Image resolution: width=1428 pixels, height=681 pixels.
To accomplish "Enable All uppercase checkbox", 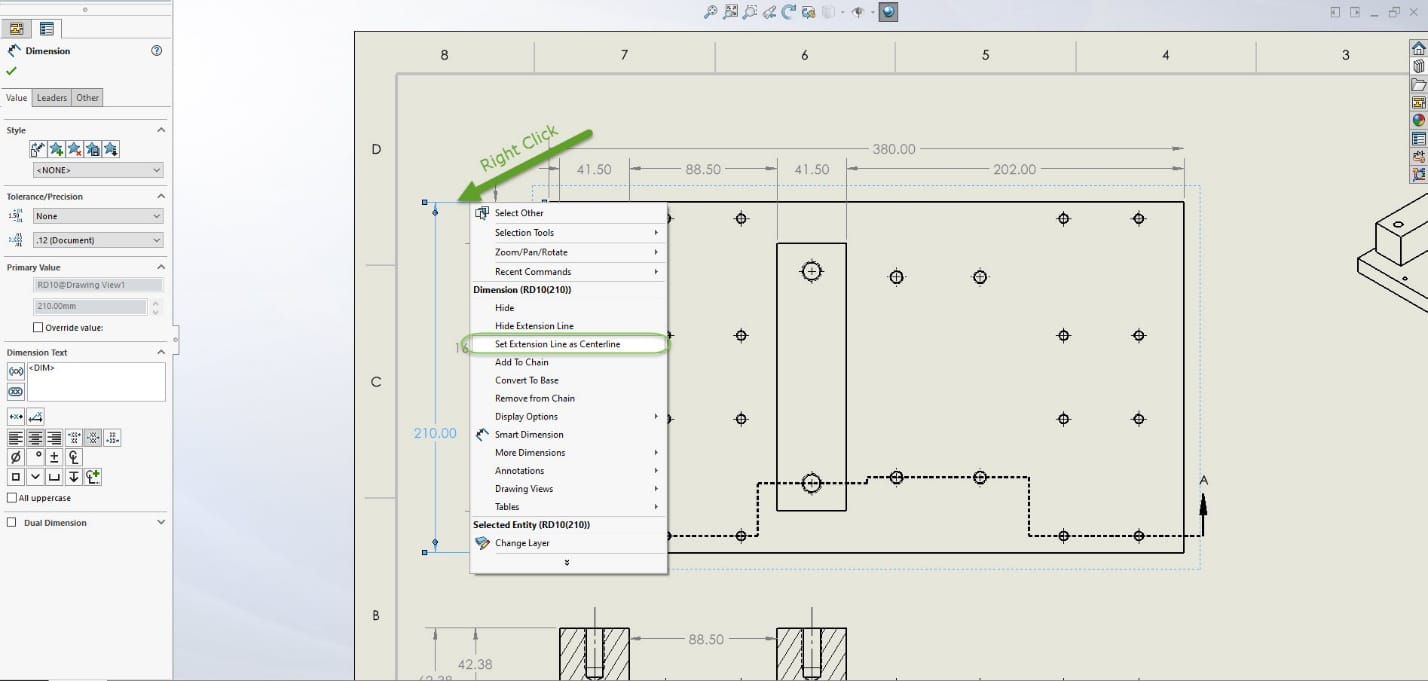I will click(12, 498).
